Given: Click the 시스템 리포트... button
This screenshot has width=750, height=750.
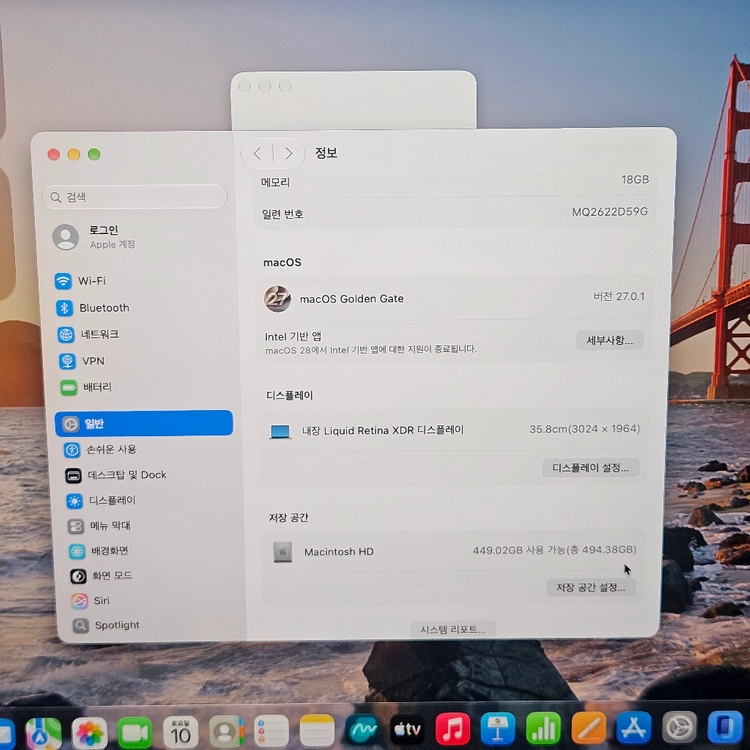Looking at the screenshot, I should pos(453,629).
